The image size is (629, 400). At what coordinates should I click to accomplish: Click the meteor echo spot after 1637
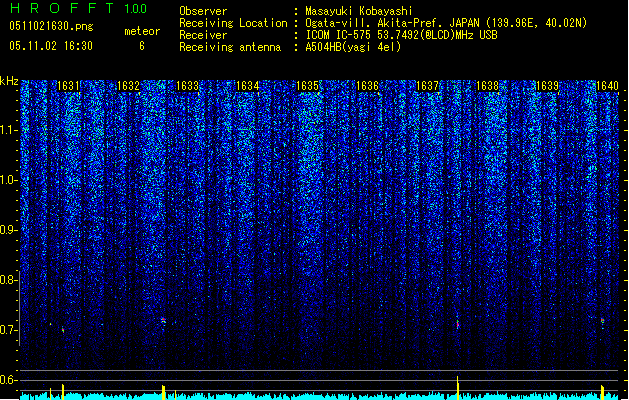[458, 324]
